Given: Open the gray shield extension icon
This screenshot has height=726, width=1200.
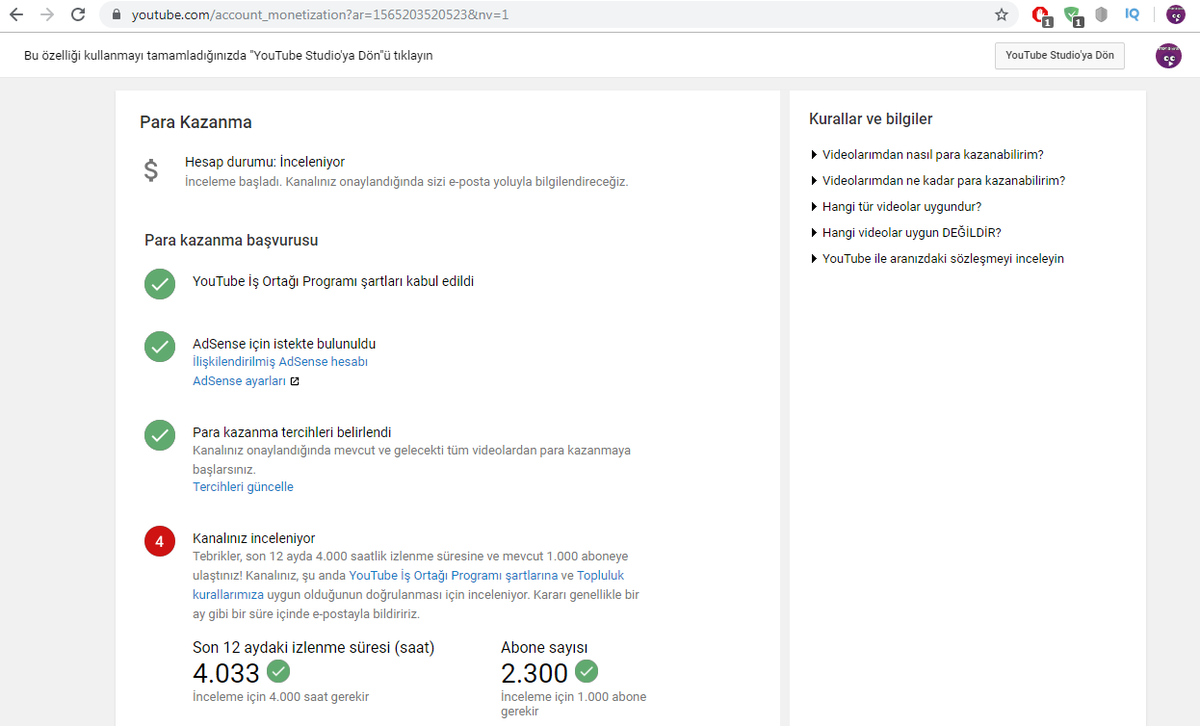Looking at the screenshot, I should [x=1101, y=15].
